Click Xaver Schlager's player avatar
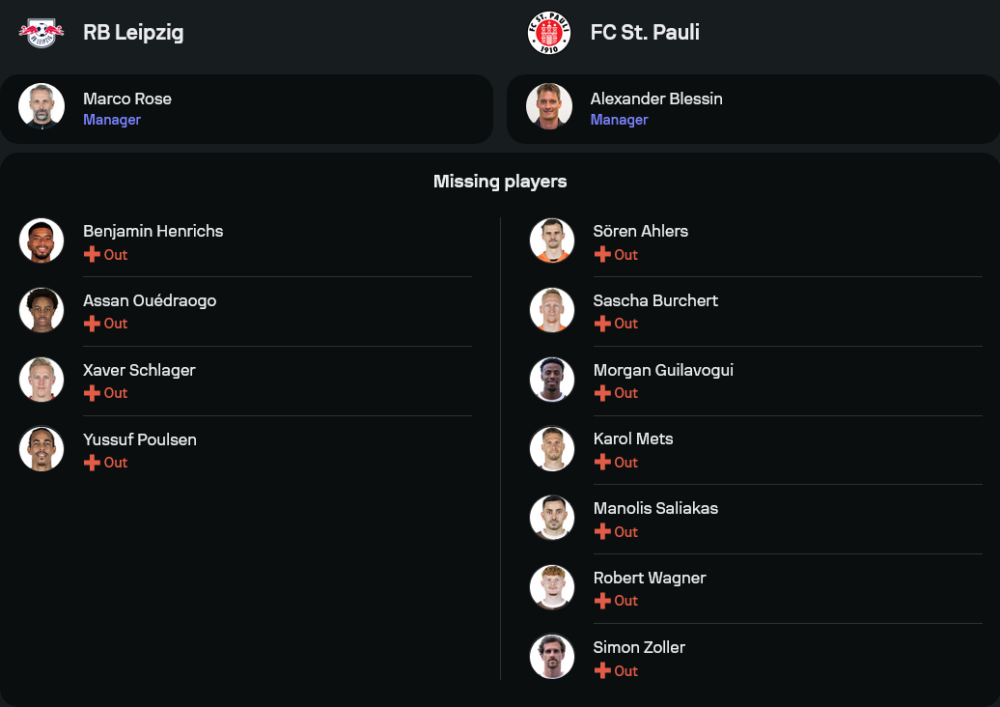 [x=41, y=379]
